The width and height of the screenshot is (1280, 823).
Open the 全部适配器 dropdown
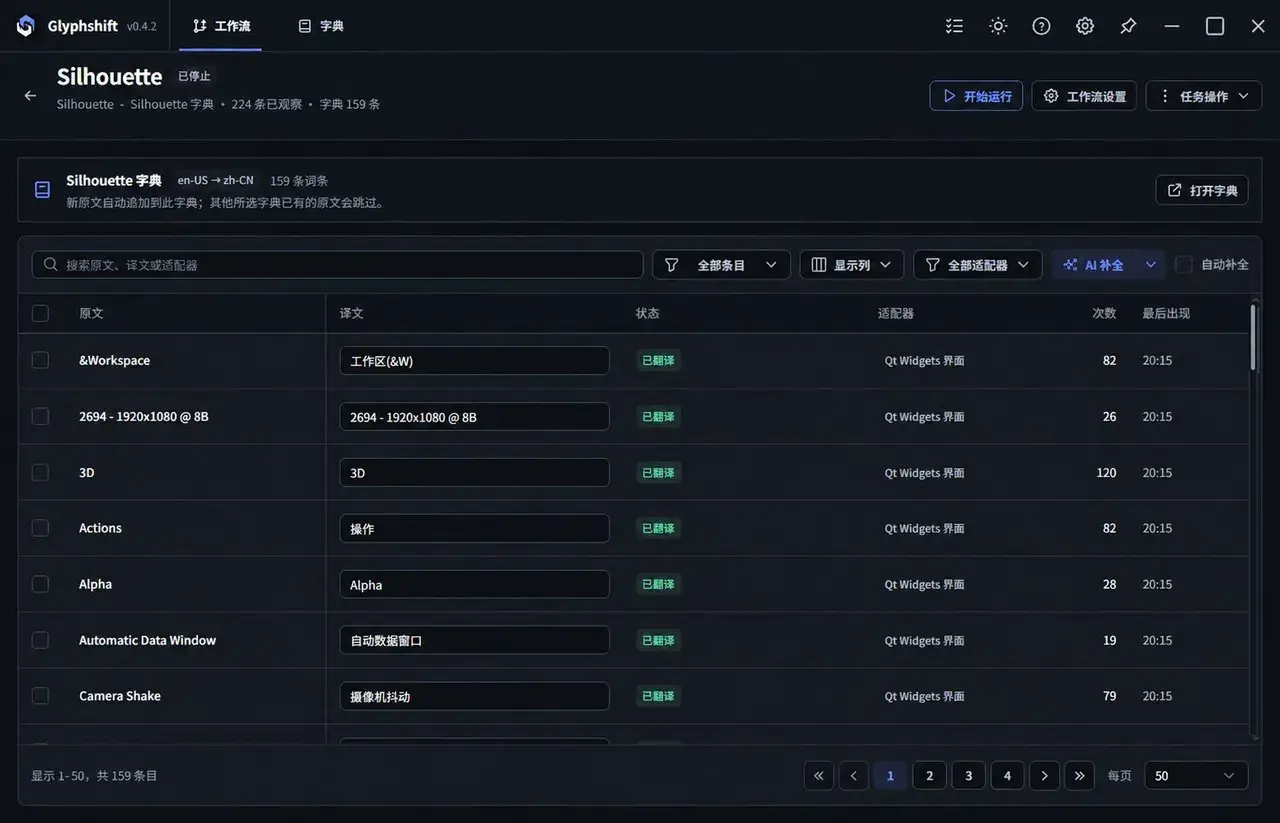click(x=978, y=265)
